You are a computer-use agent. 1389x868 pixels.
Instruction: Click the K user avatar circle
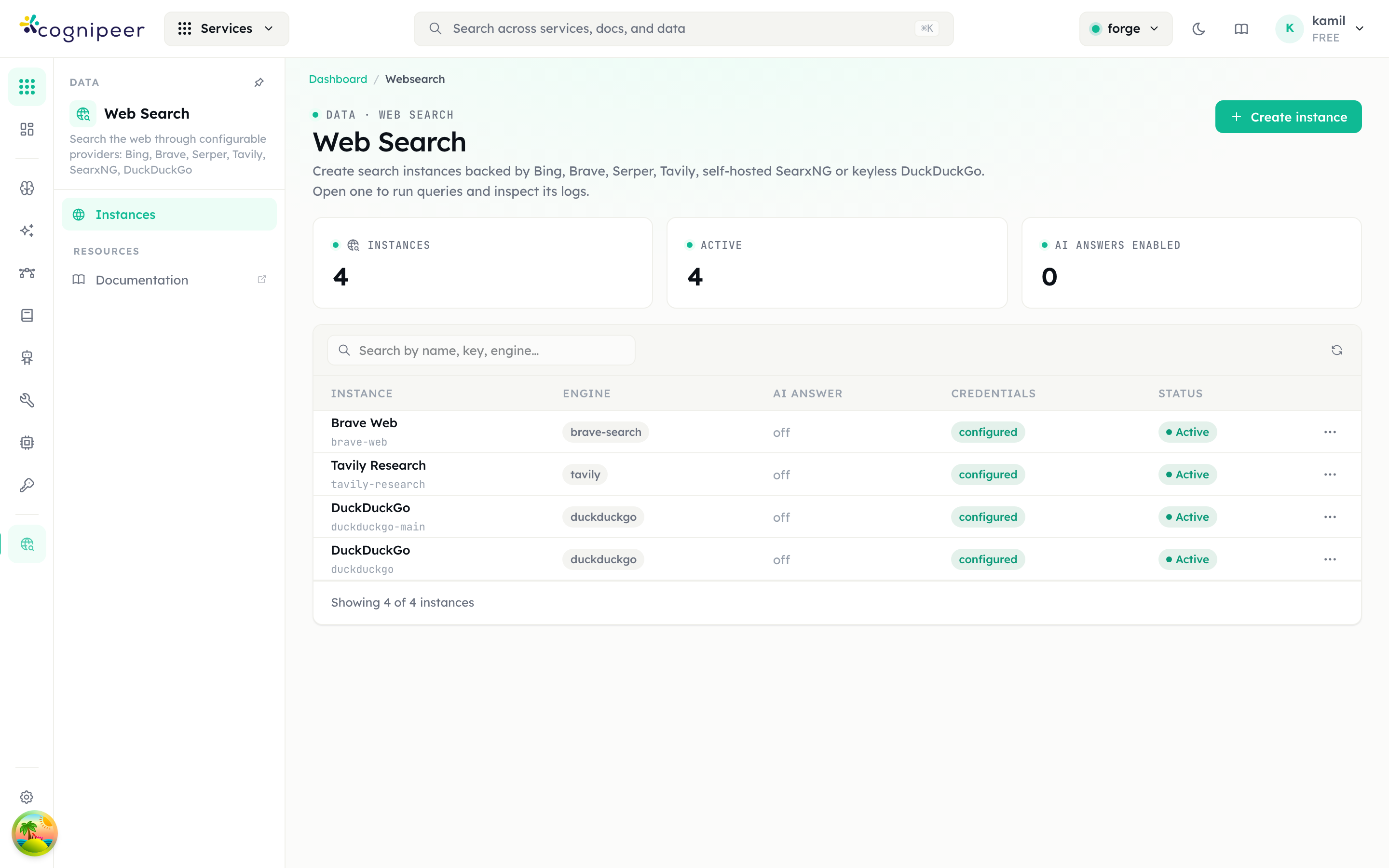click(x=1289, y=29)
